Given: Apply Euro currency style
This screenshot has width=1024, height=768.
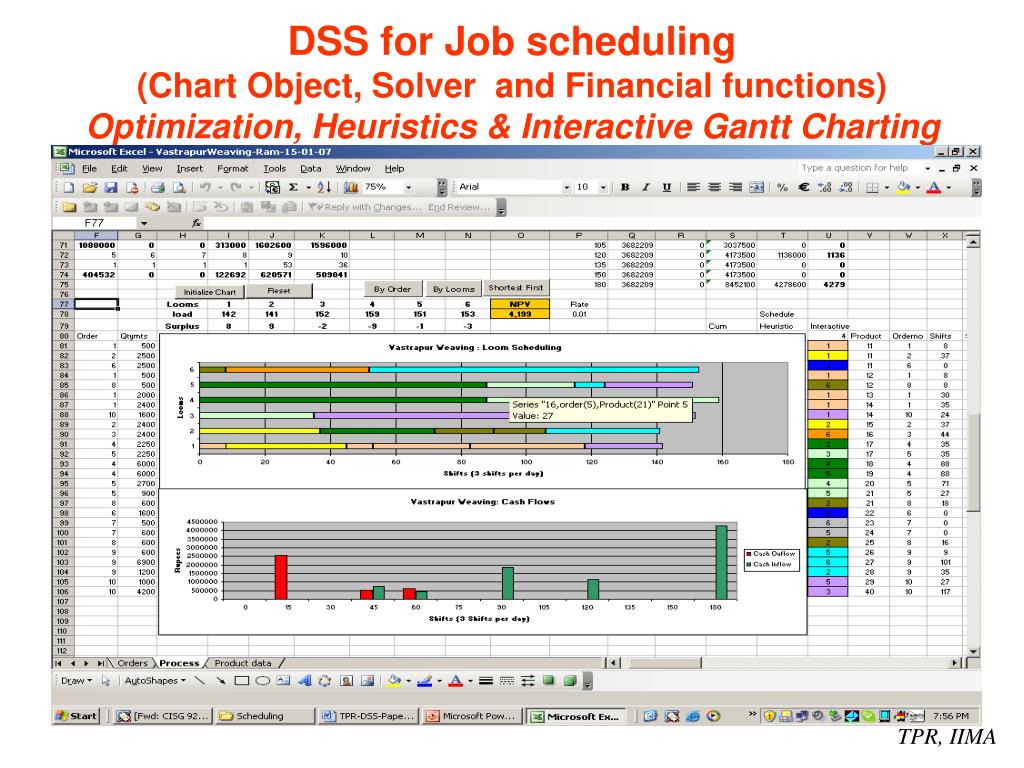Looking at the screenshot, I should [804, 187].
